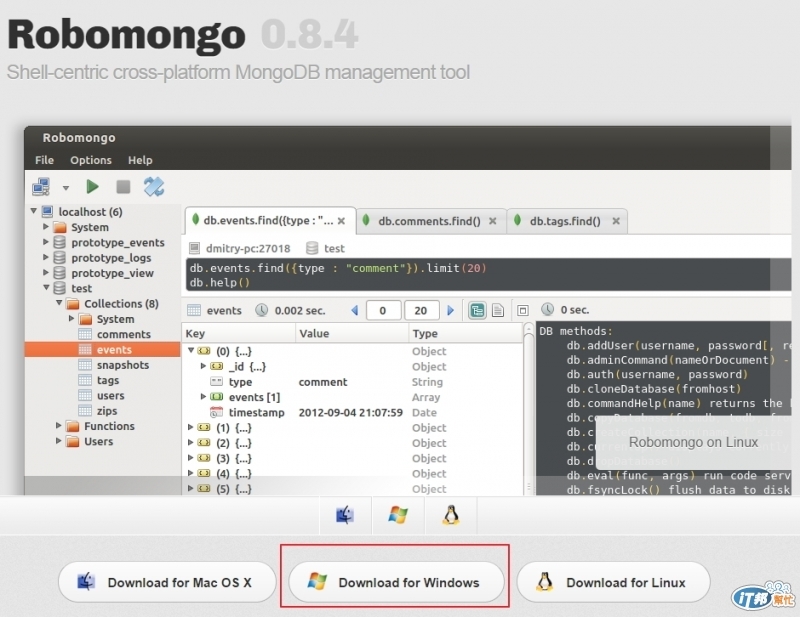Expand the prototype_events database
The width and height of the screenshot is (800, 617).
click(46, 241)
